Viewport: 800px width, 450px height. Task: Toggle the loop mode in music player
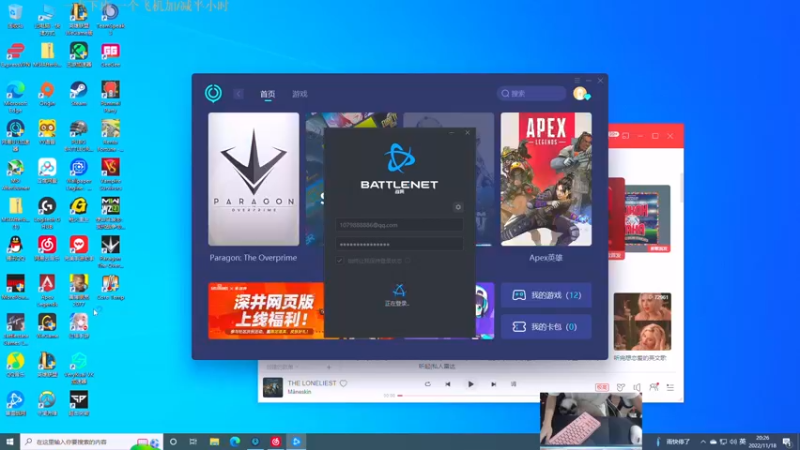pyautogui.click(x=428, y=384)
